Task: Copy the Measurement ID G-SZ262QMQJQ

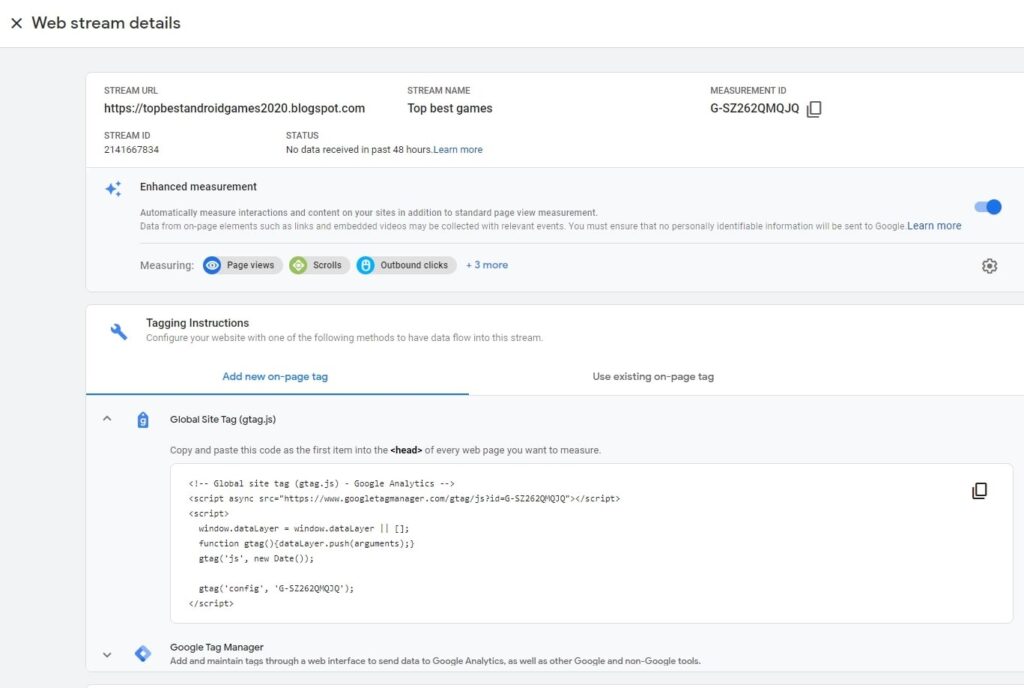Action: [x=814, y=109]
